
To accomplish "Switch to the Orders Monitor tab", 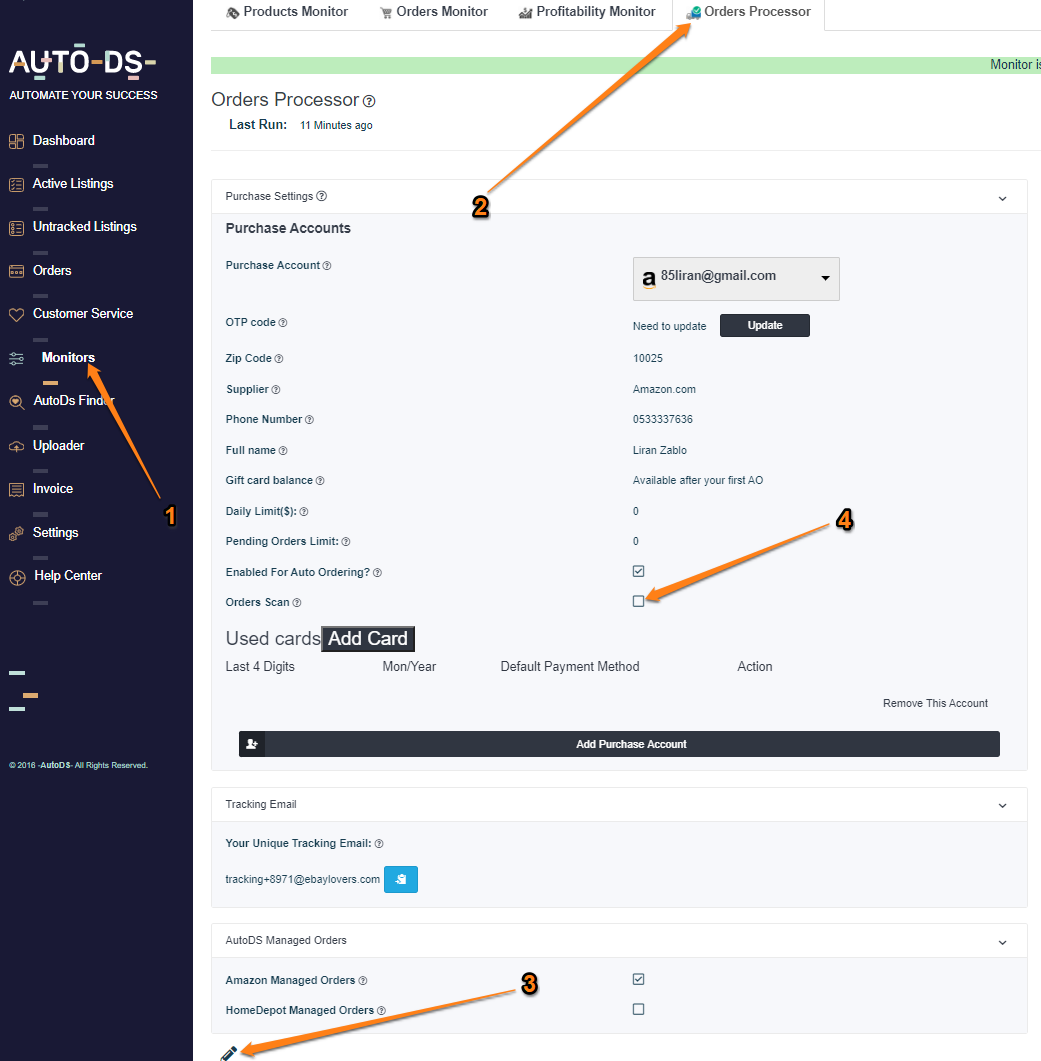I will pyautogui.click(x=434, y=12).
